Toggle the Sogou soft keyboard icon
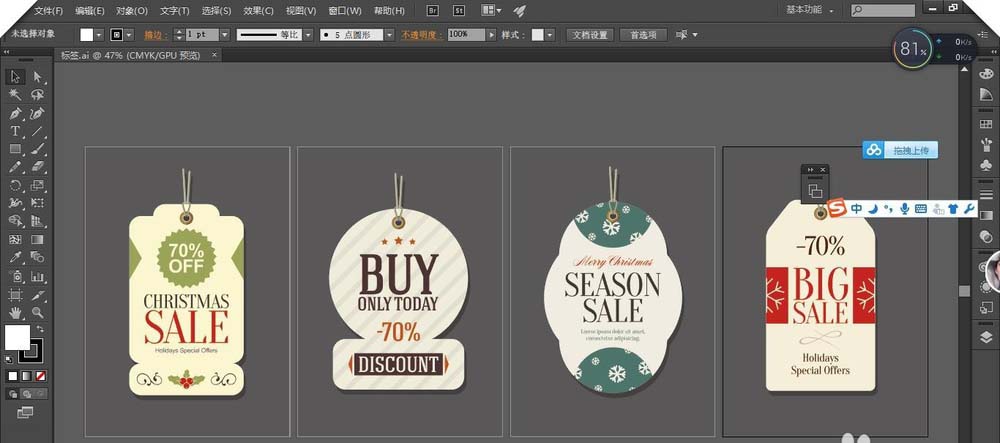1000x443 pixels. pos(920,208)
